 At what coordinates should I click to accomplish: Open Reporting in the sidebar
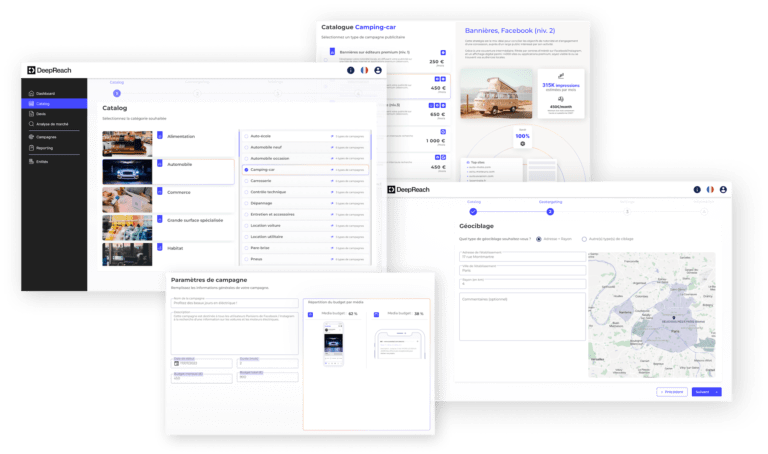point(45,147)
